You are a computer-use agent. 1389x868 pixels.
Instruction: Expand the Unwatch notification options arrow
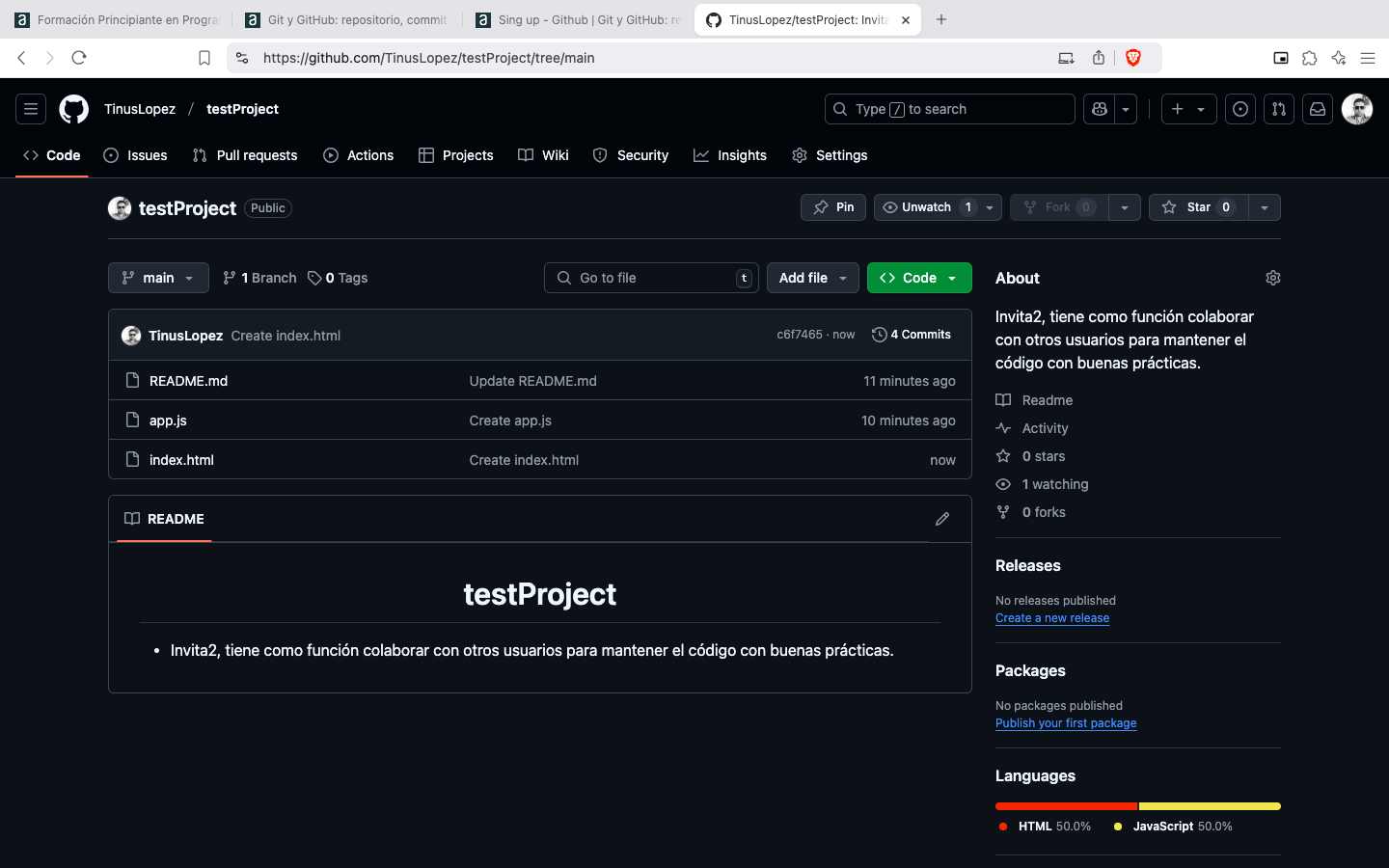990,207
